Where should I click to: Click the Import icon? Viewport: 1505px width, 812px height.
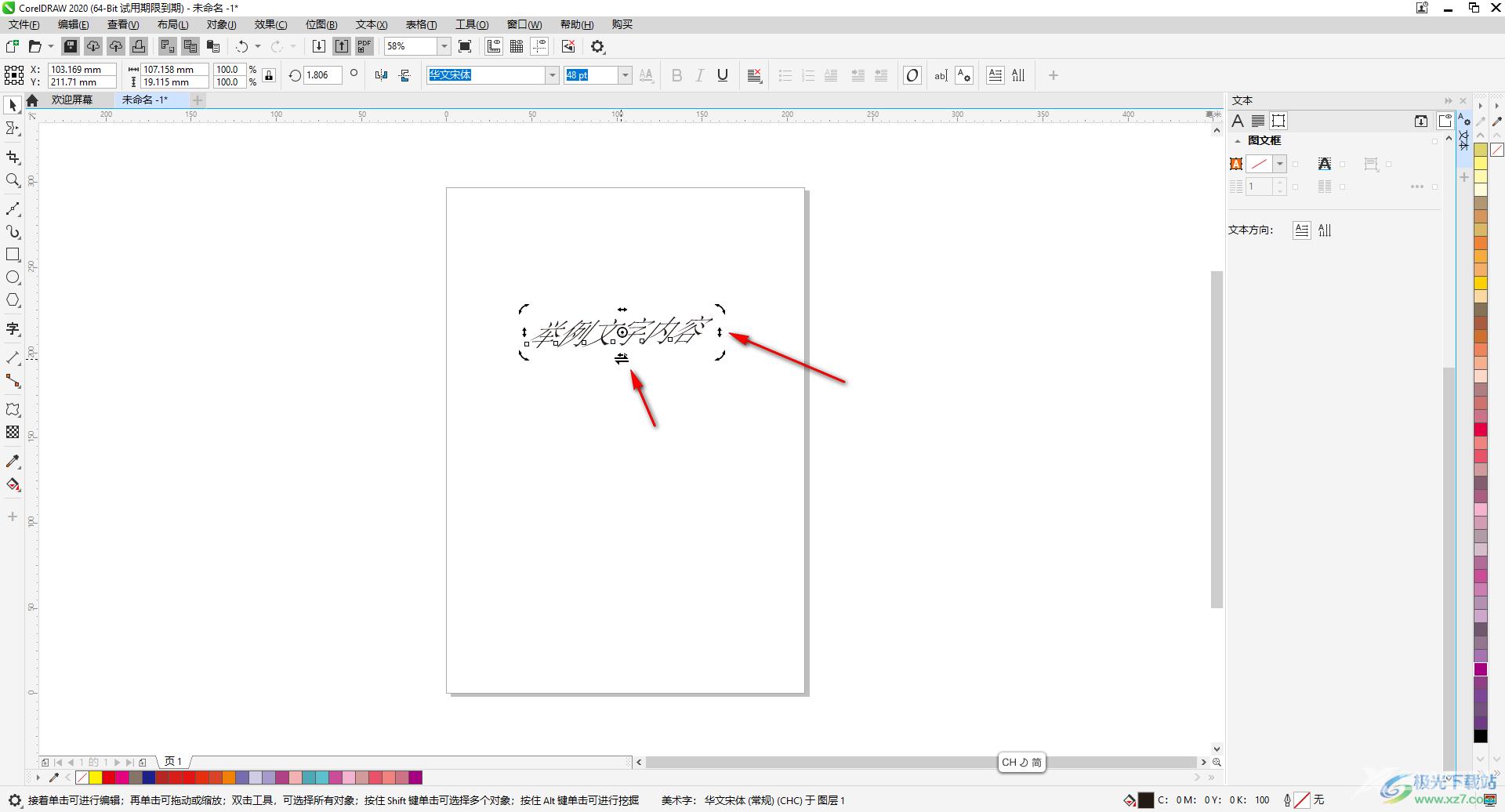point(319,46)
